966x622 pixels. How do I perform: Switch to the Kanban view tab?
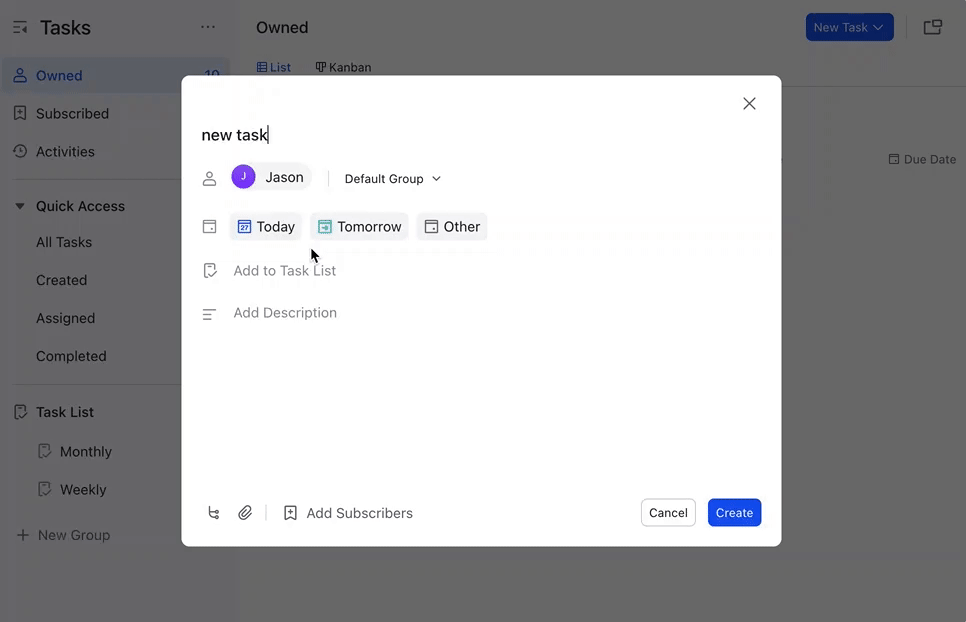point(343,67)
